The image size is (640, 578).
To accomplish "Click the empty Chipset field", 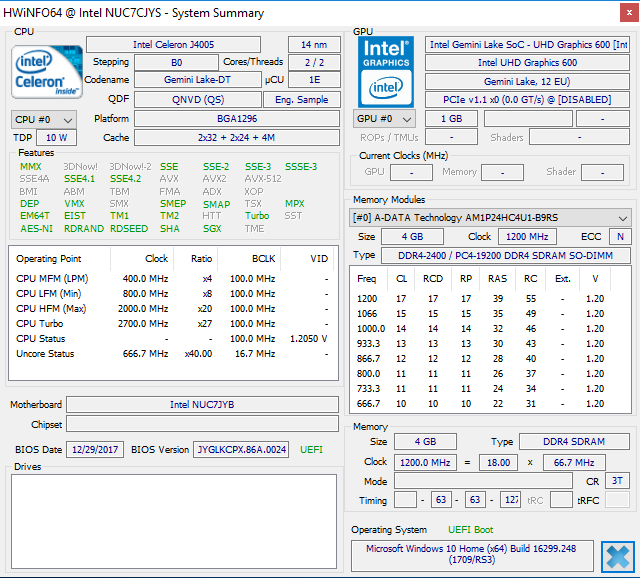I will (x=202, y=424).
